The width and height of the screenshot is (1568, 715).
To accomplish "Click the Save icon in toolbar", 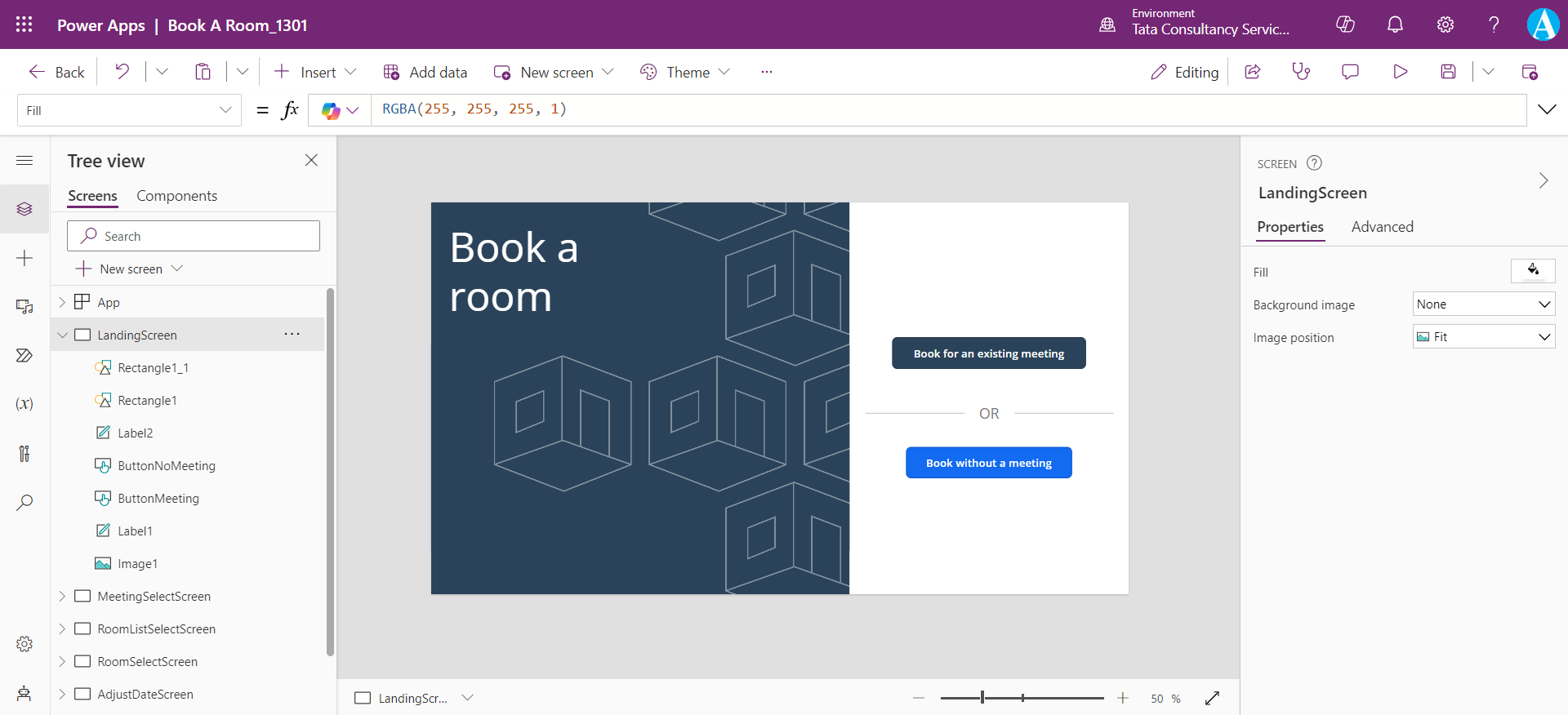I will pyautogui.click(x=1448, y=72).
